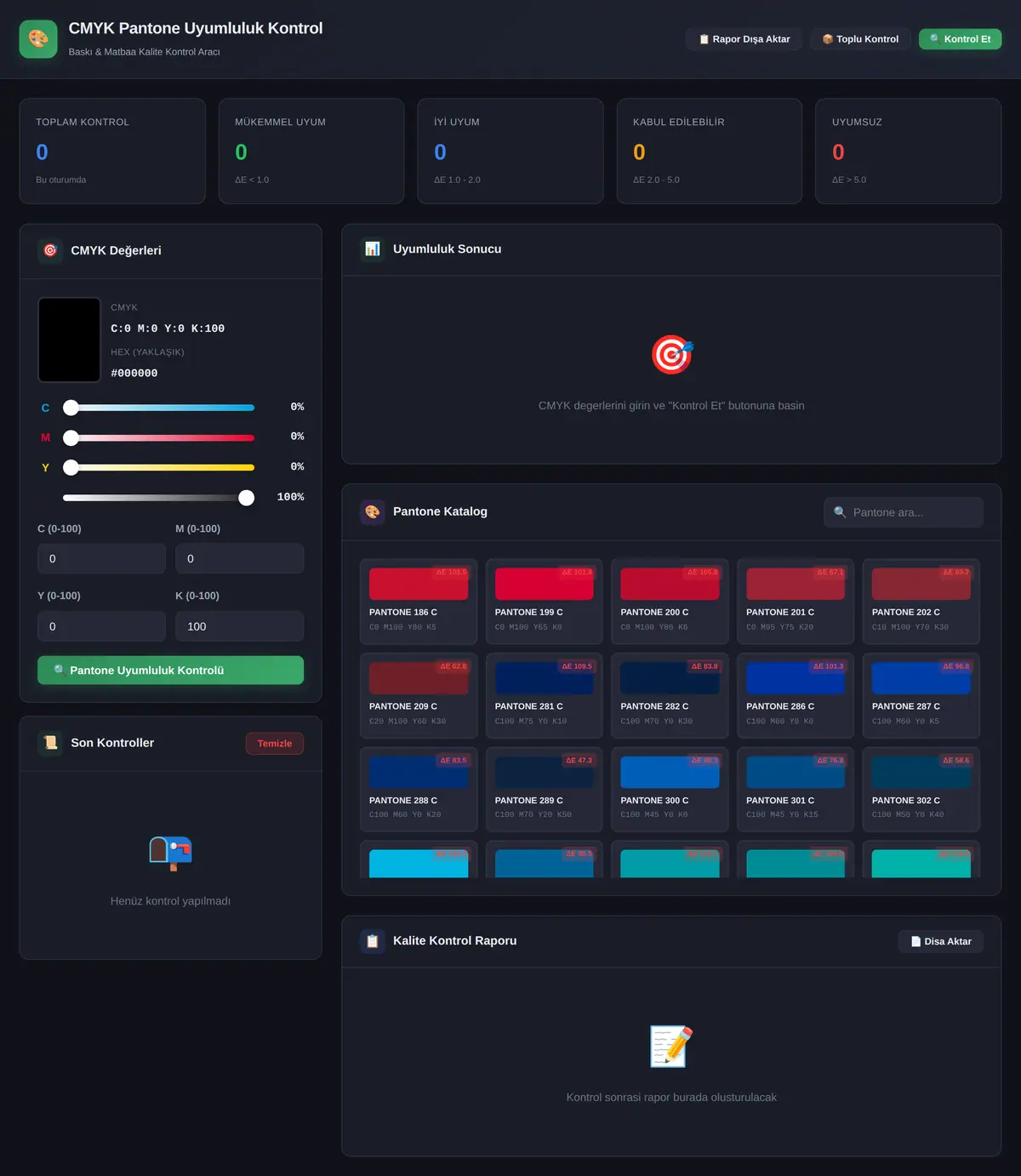
Task: Click the cyan C slider track
Action: point(158,408)
